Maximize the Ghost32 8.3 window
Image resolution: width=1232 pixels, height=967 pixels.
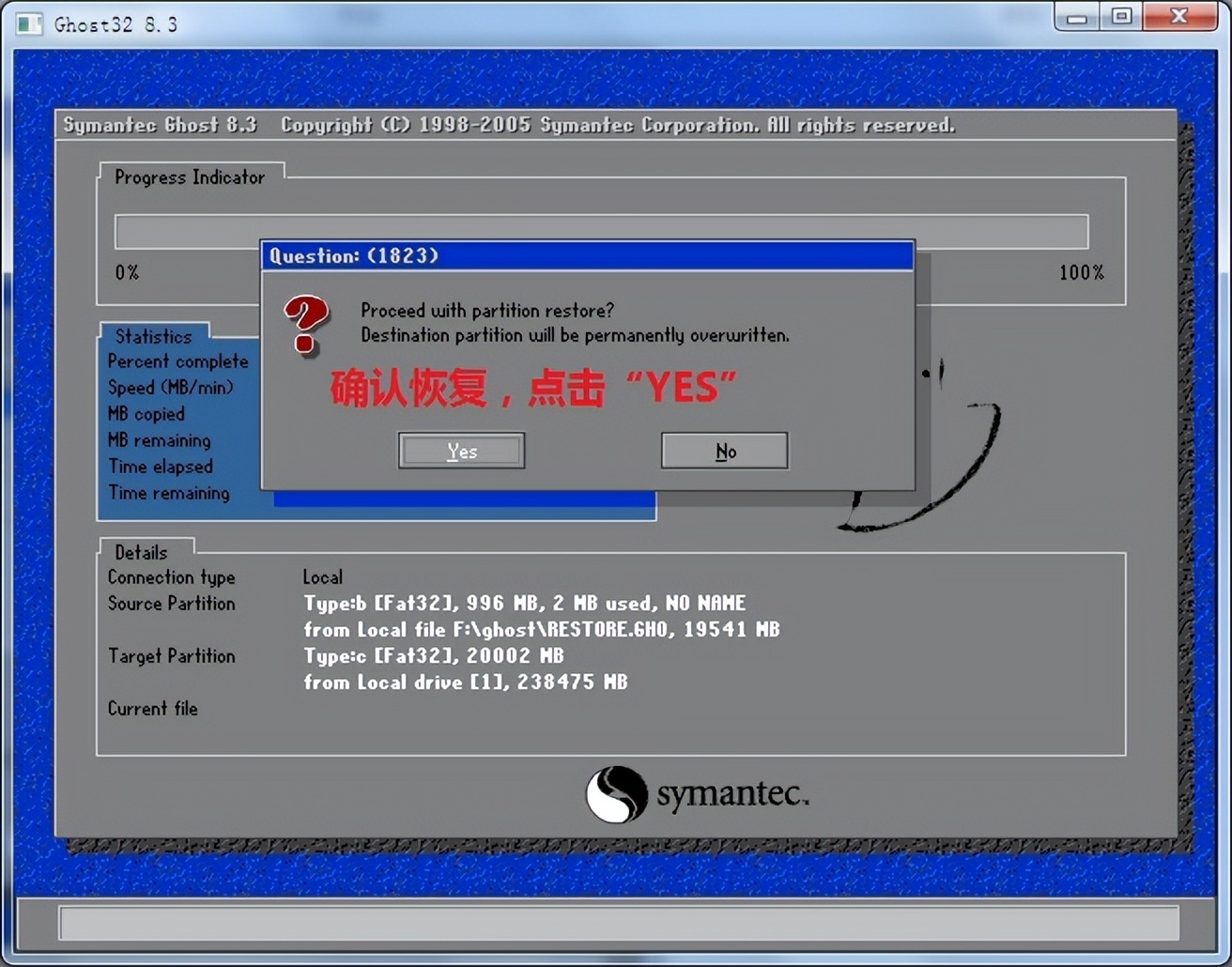coord(1121,18)
